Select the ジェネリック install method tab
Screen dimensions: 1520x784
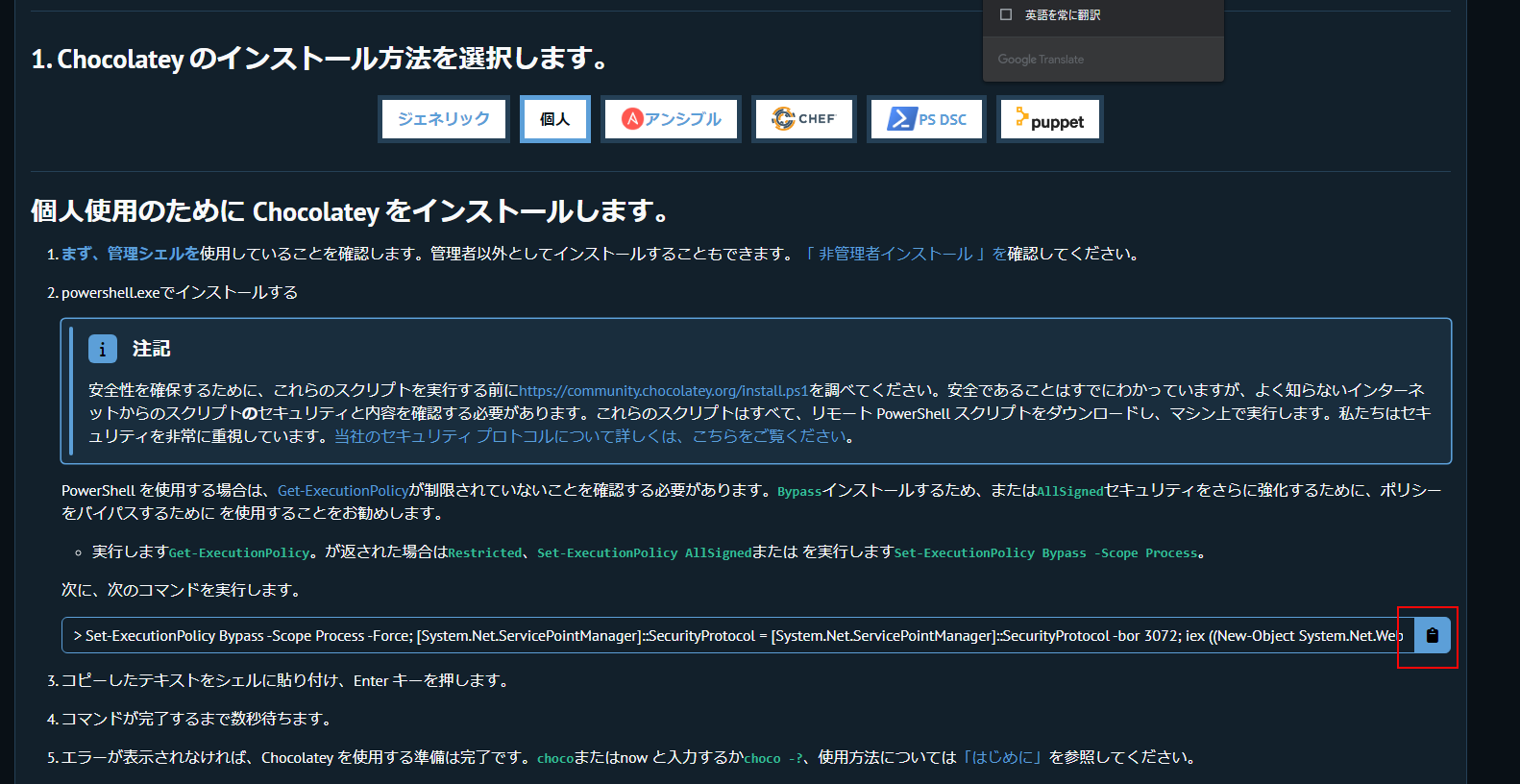tap(443, 119)
